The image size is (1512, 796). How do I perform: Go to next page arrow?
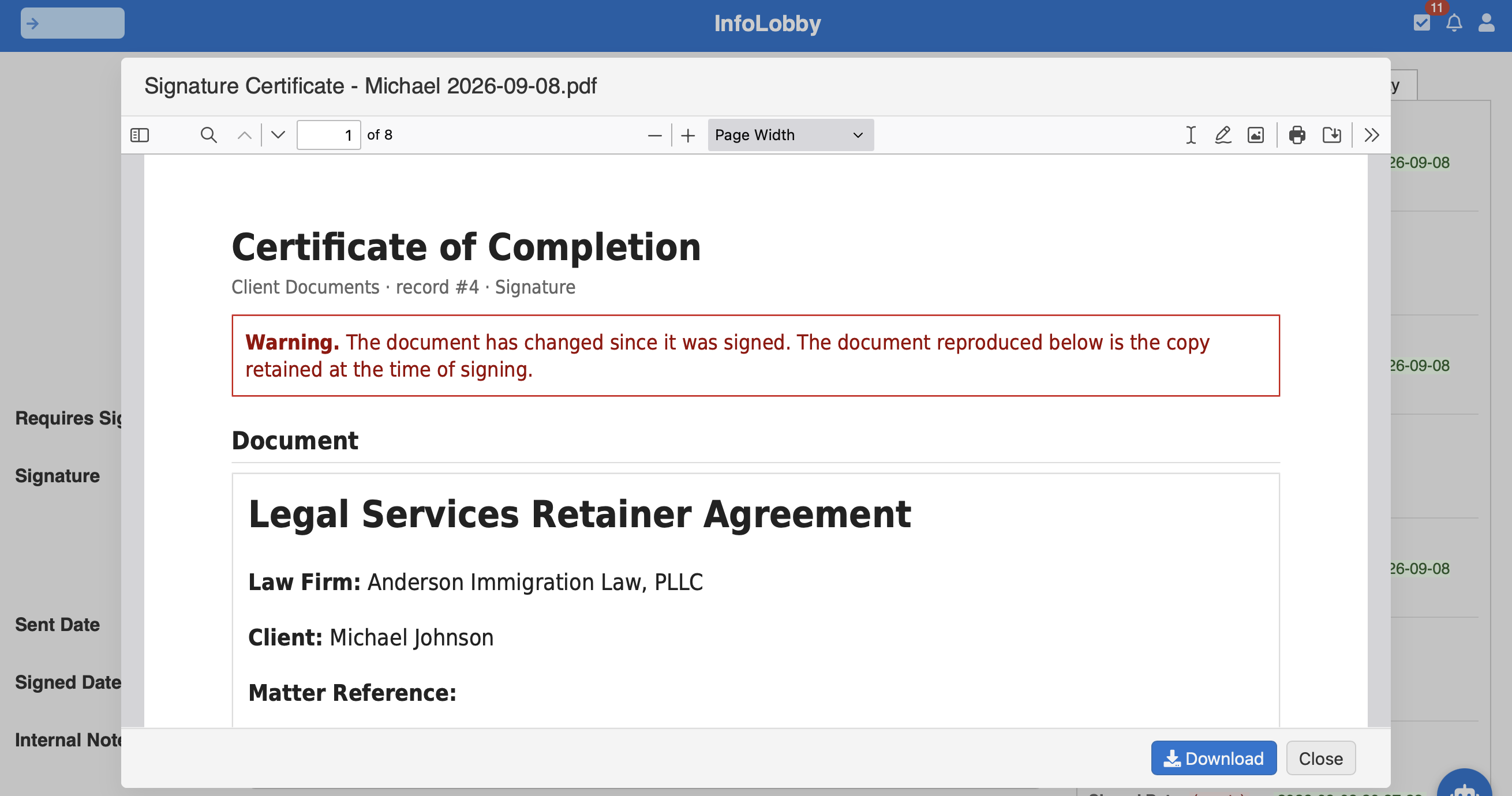coord(278,135)
